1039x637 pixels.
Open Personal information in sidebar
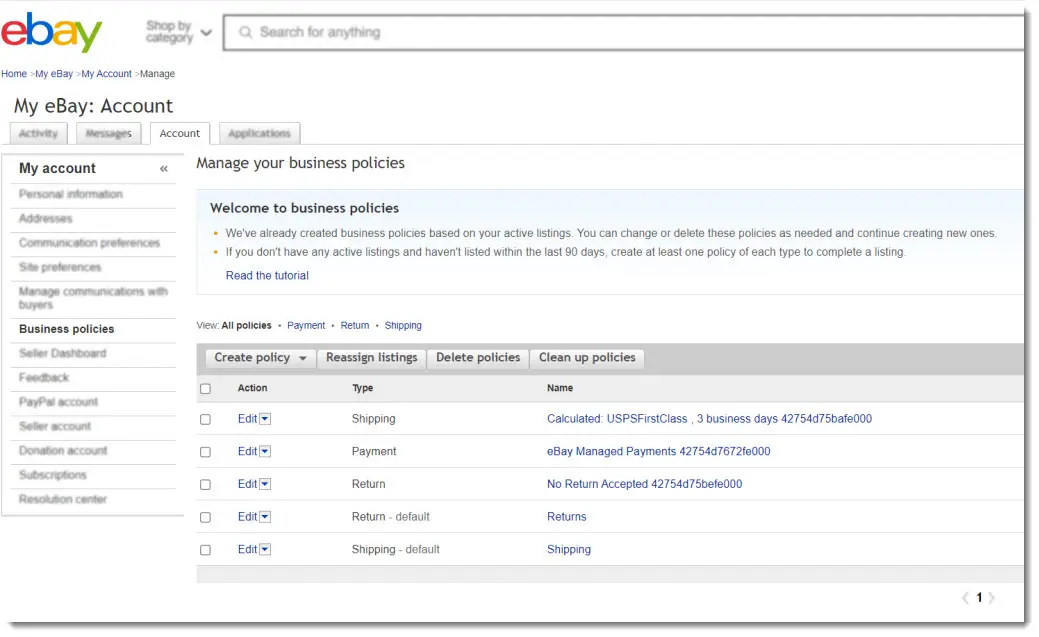point(71,194)
